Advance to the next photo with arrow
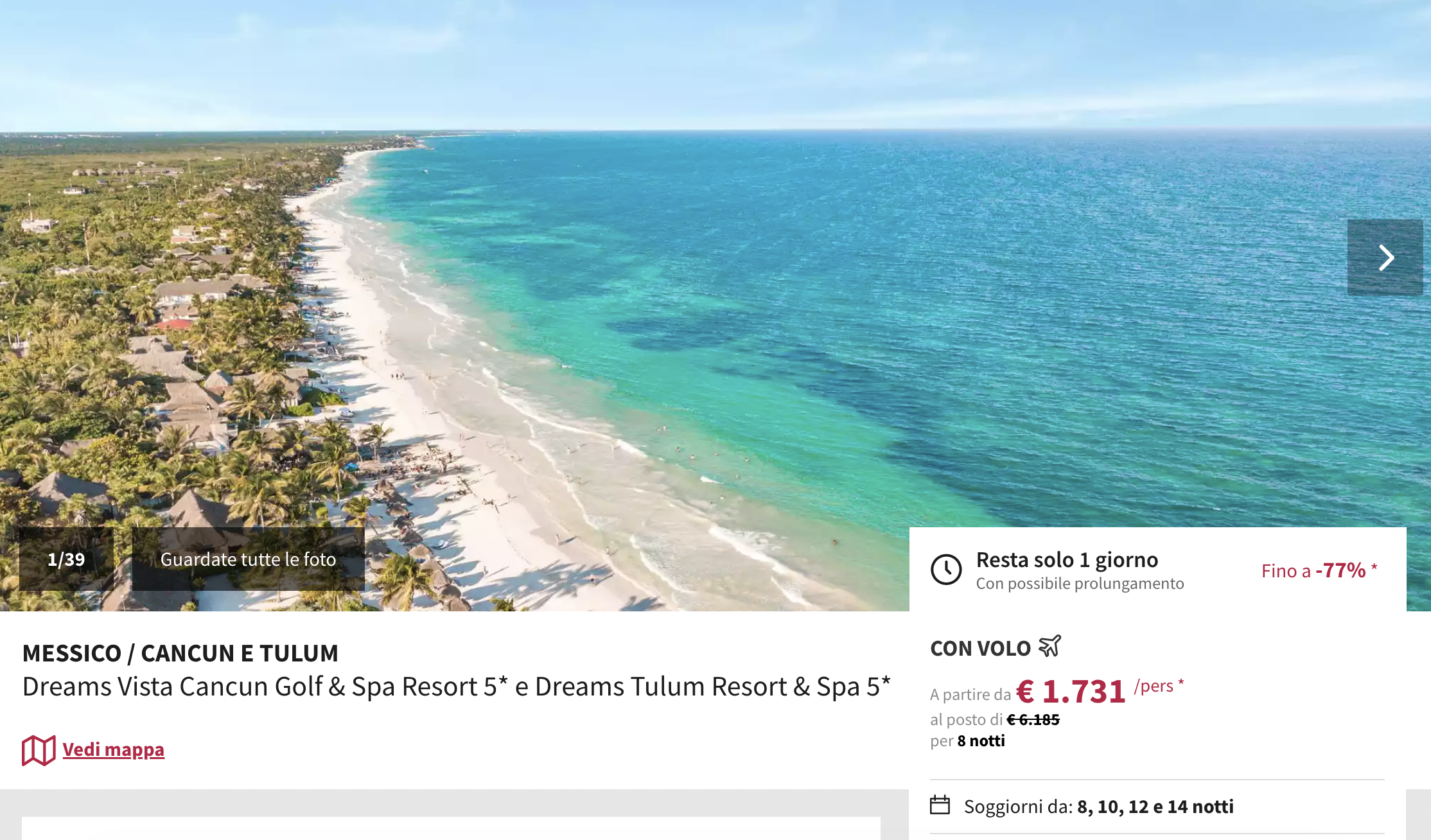Viewport: 1431px width, 840px height. tap(1385, 258)
